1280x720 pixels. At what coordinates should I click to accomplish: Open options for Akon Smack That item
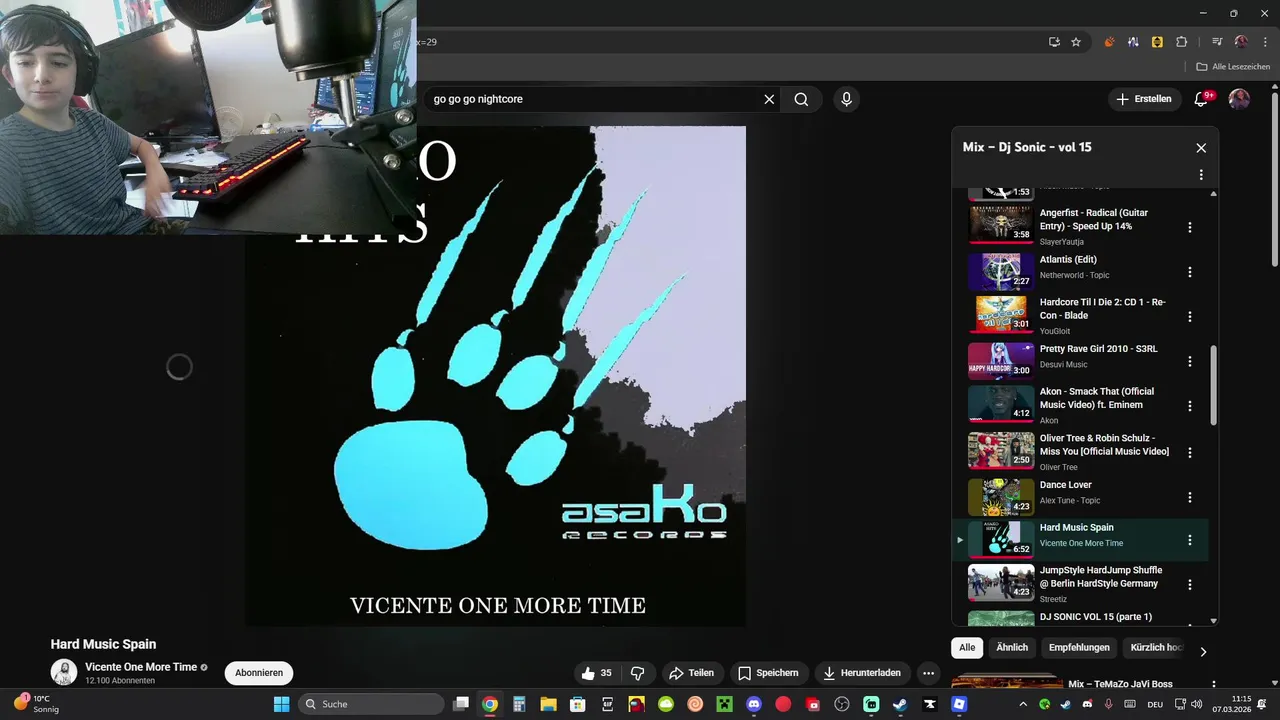1190,406
